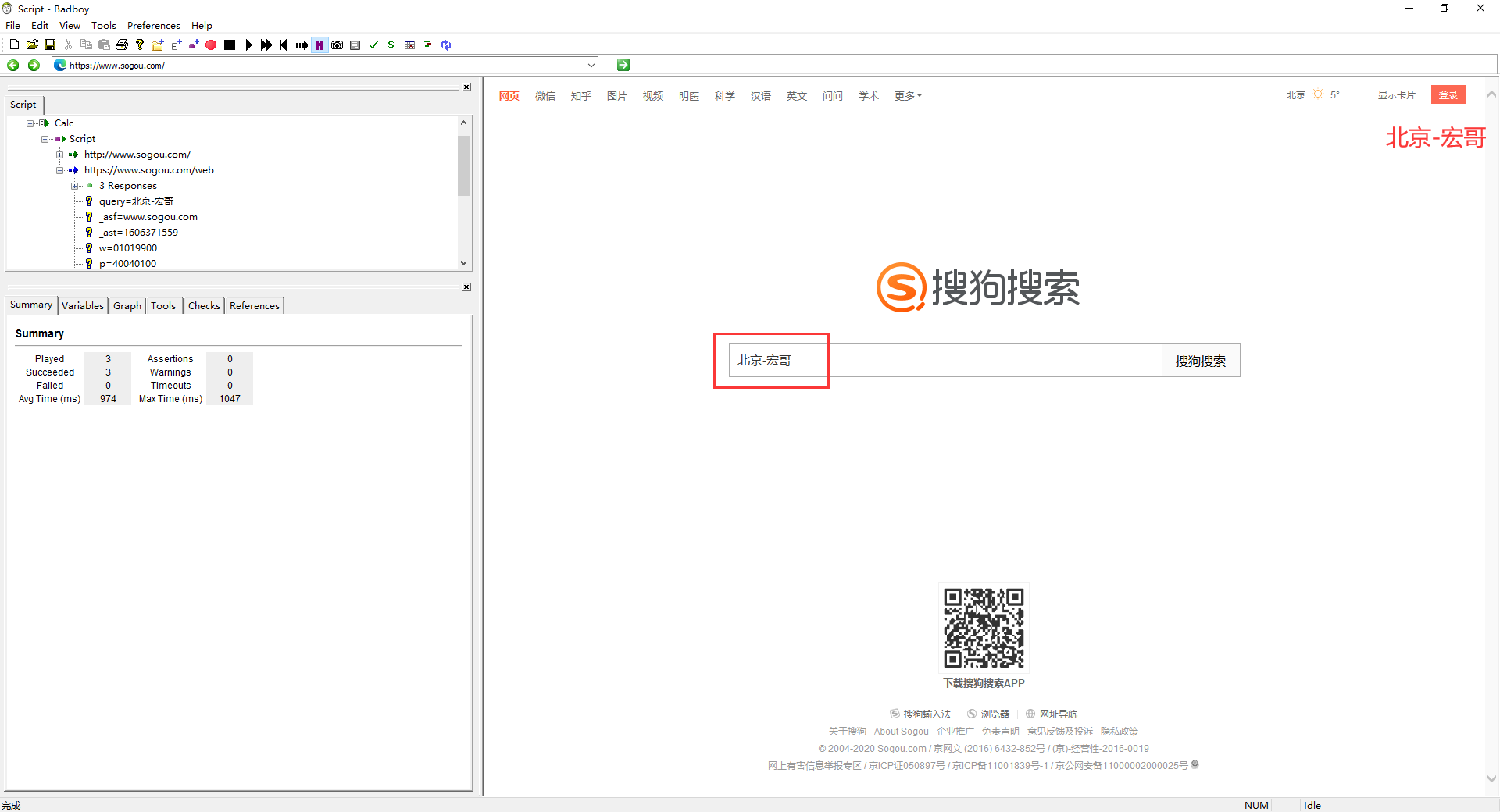Start recording with the red circle button
The width and height of the screenshot is (1500, 812).
[211, 45]
